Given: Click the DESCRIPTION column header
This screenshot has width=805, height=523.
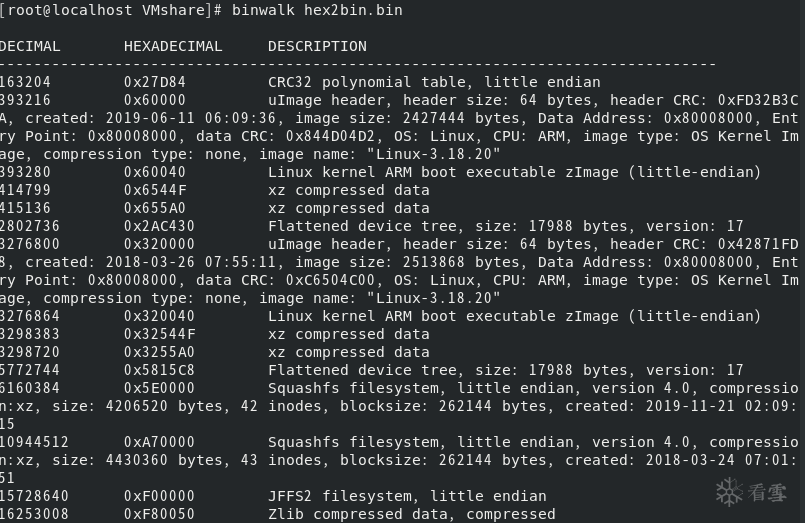Looking at the screenshot, I should tap(317, 46).
